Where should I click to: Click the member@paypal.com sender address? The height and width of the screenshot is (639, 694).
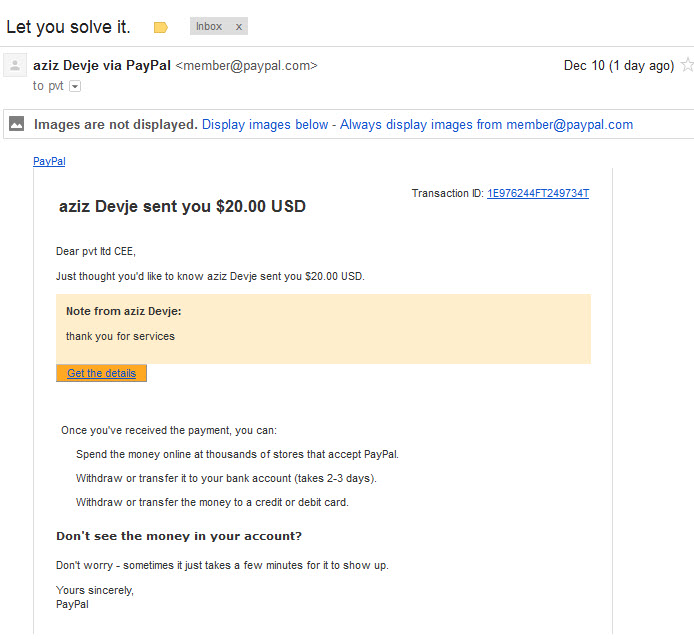(x=247, y=65)
